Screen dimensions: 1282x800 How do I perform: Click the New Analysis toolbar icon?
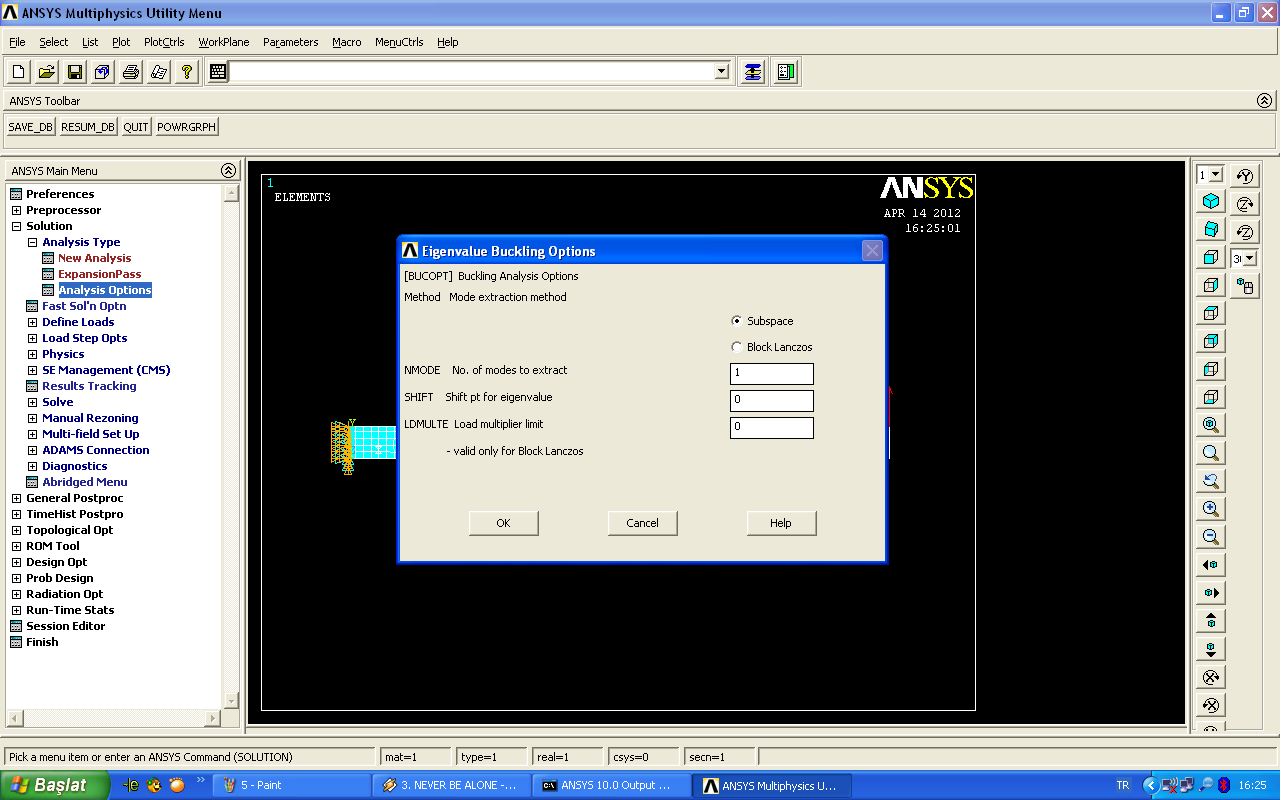19,72
